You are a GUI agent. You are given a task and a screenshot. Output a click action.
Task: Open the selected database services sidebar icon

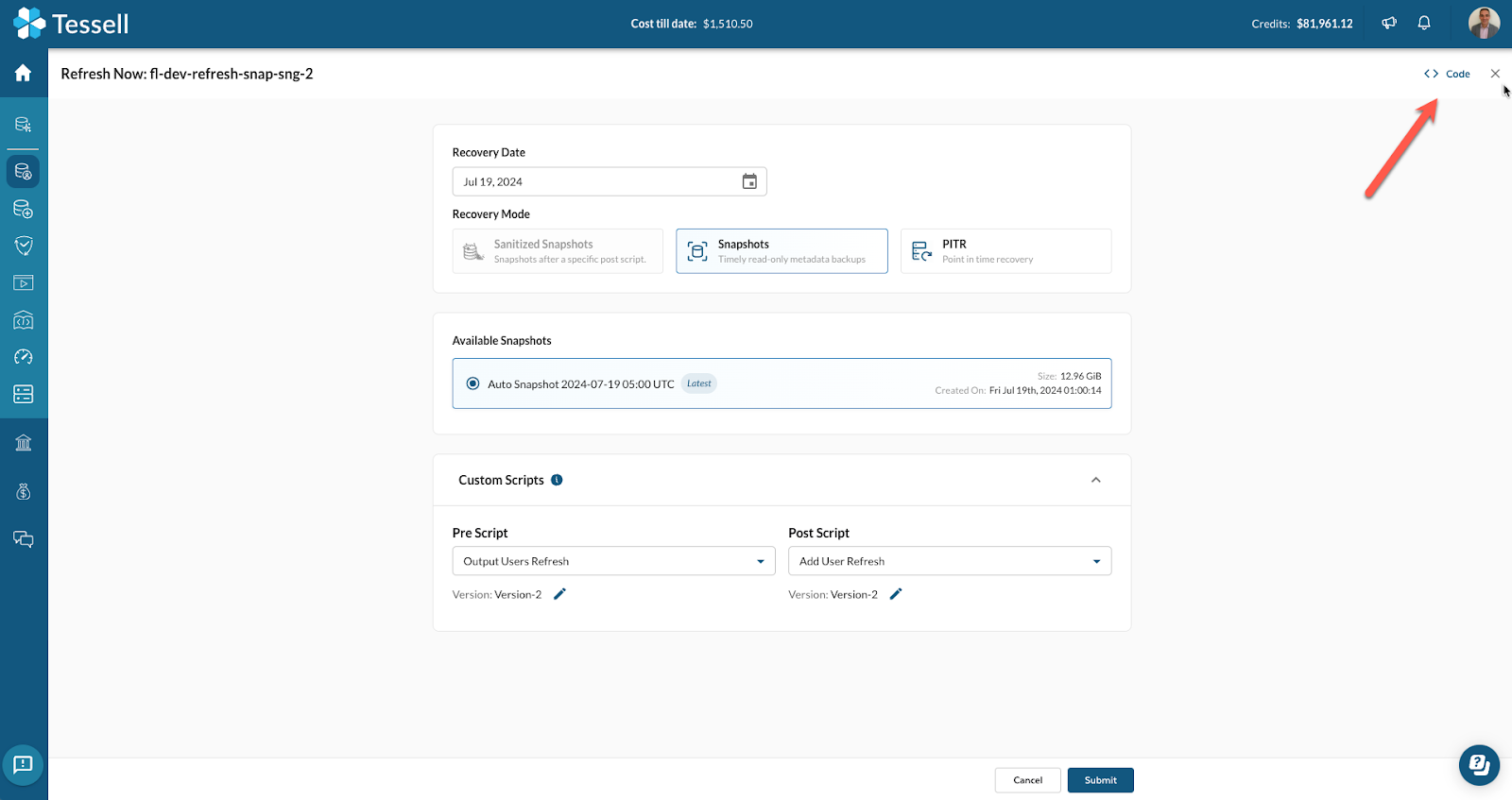click(24, 172)
